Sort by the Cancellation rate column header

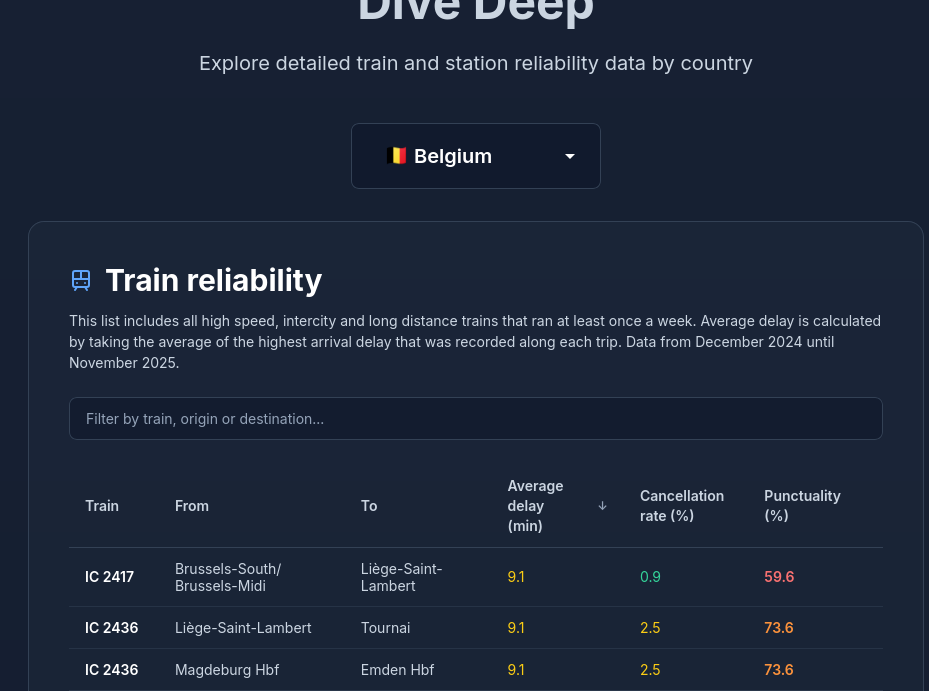pyautogui.click(x=682, y=505)
